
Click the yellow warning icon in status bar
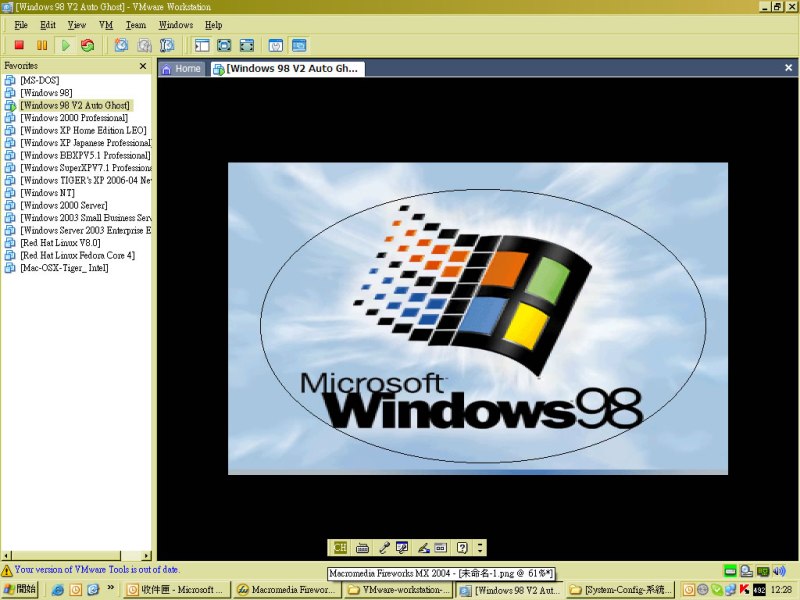point(7,570)
